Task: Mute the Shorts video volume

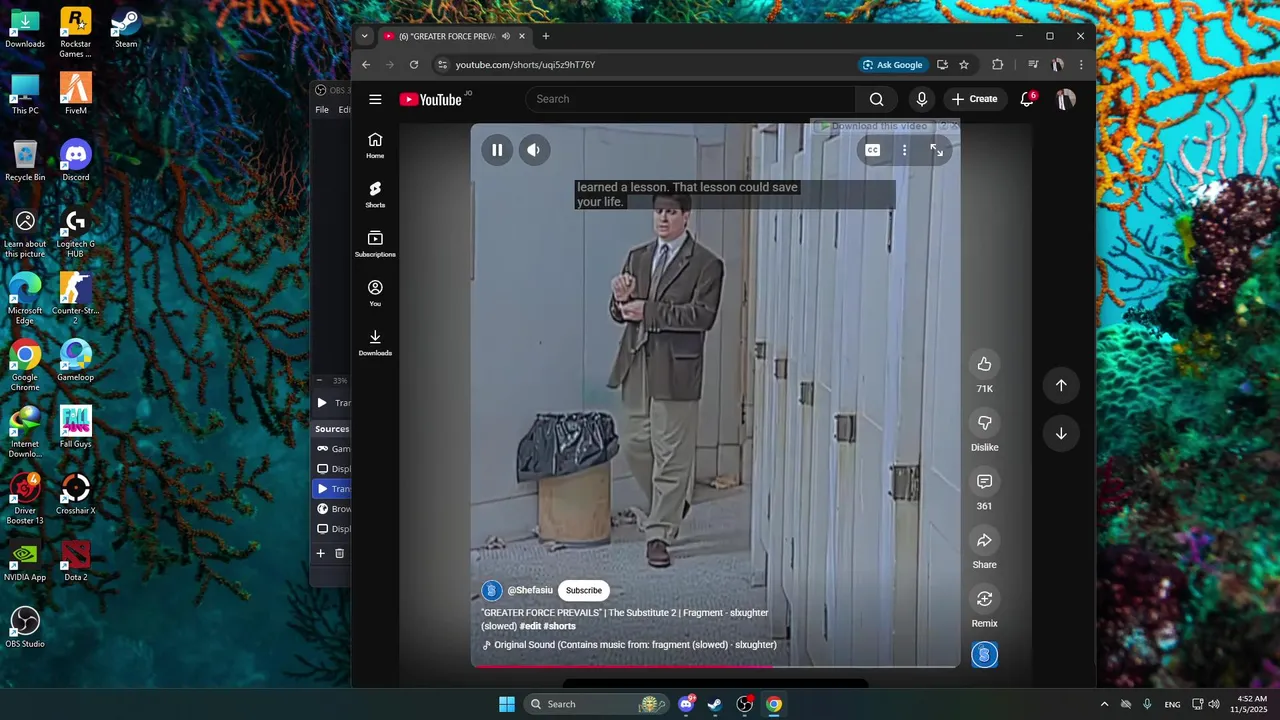Action: (x=534, y=150)
